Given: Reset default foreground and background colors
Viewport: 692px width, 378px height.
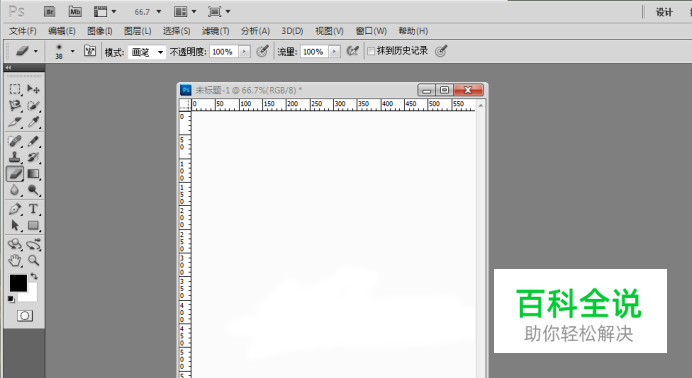Looking at the screenshot, I should pos(11,299).
